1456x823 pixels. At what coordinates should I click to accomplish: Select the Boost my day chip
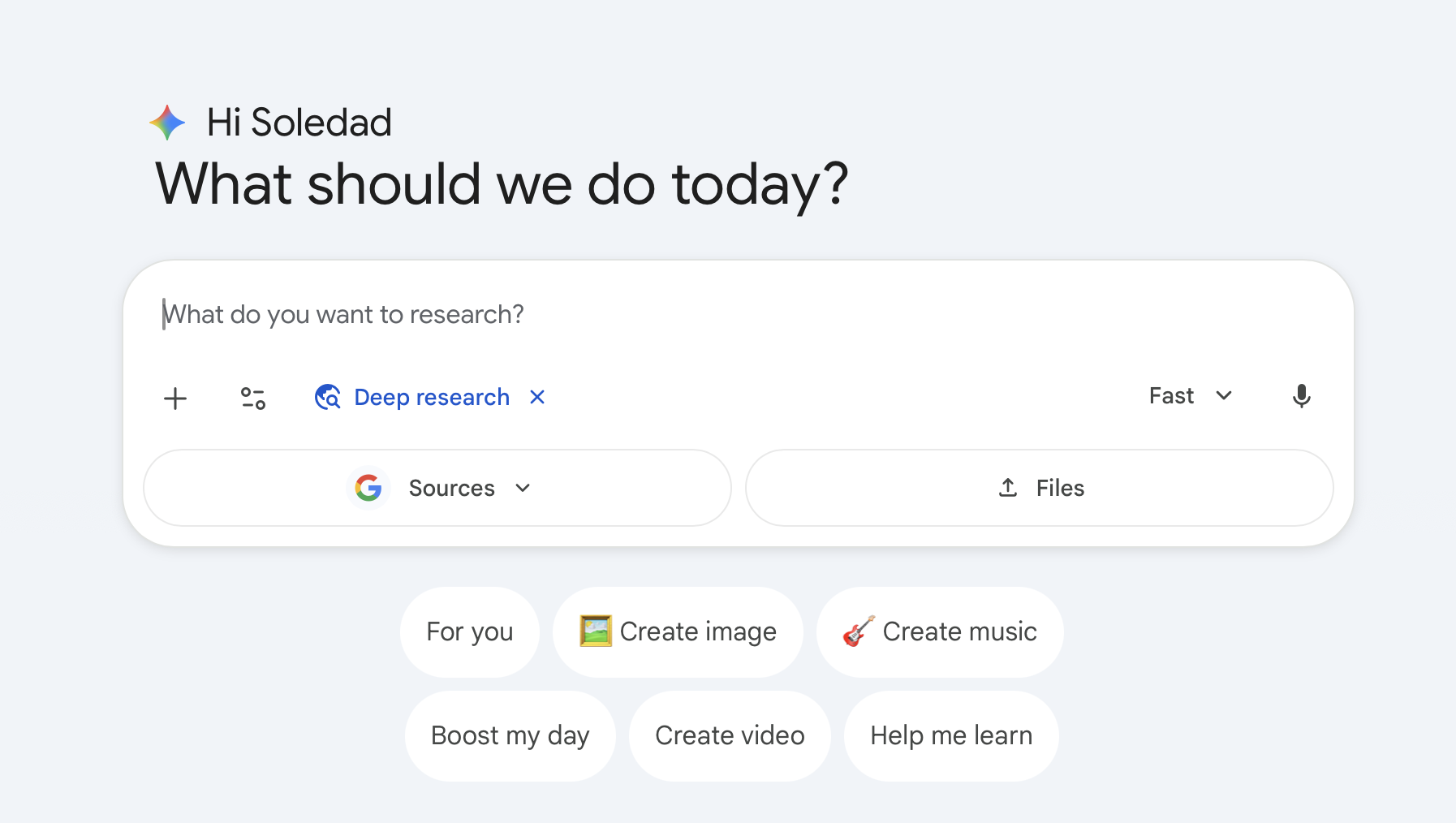point(510,735)
